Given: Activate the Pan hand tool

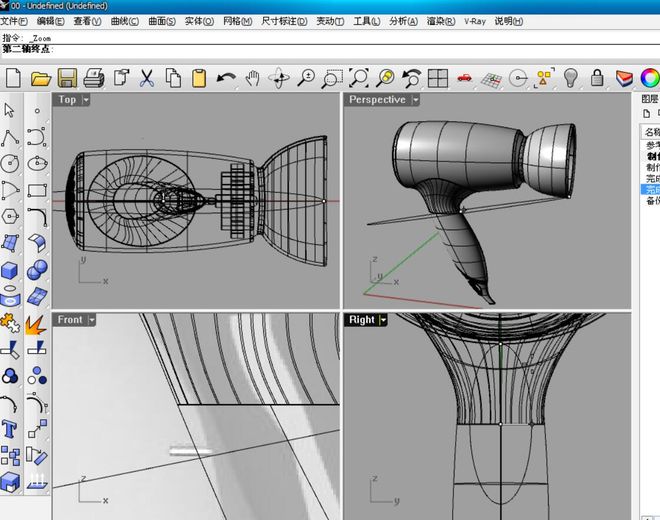Looking at the screenshot, I should [252, 77].
